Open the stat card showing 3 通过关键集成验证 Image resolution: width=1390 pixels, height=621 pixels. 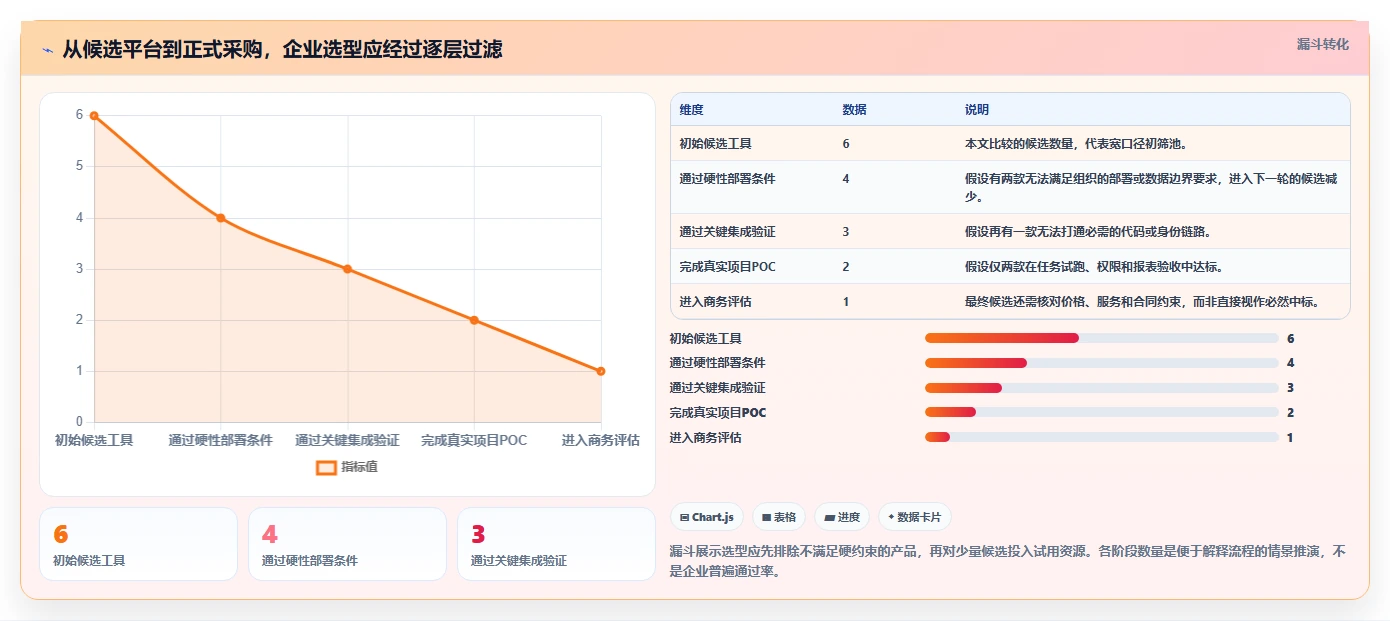(x=556, y=544)
